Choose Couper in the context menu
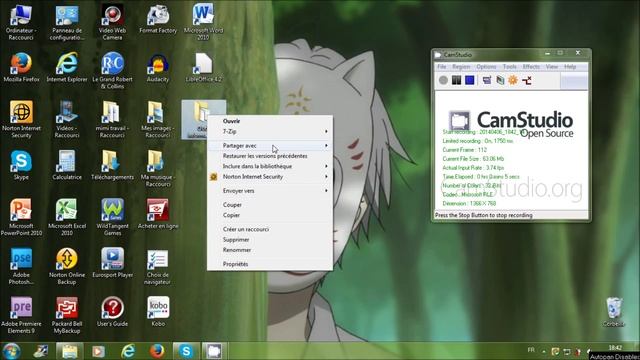The width and height of the screenshot is (640, 360). (x=270, y=204)
